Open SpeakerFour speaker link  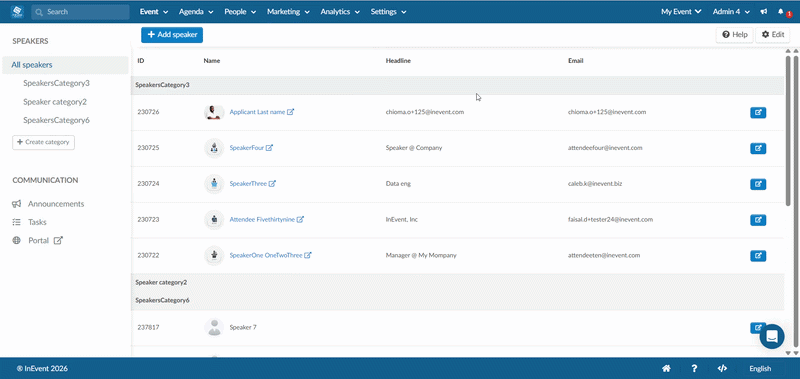pyautogui.click(x=247, y=148)
